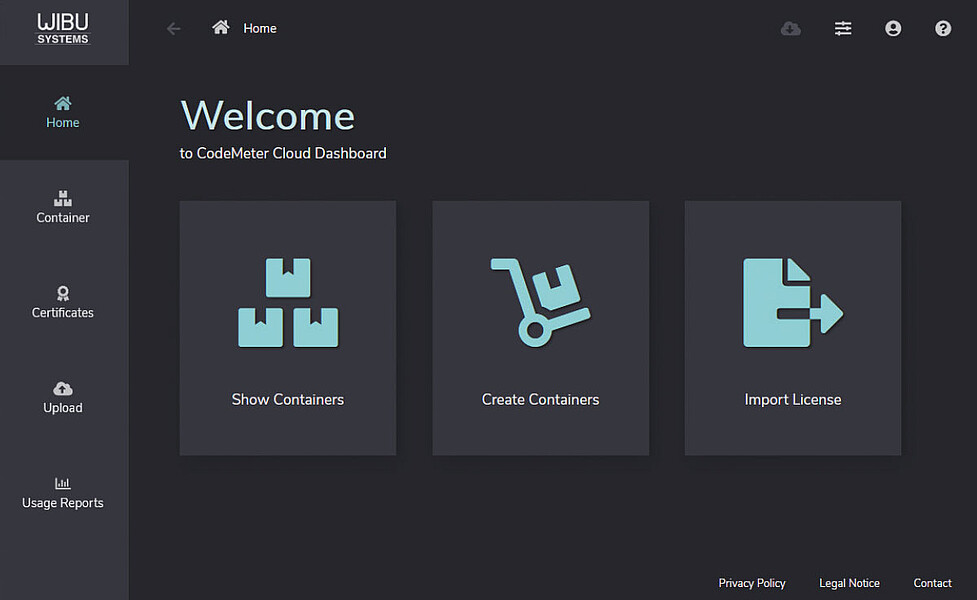
Task: Go back using the arrow icon
Action: [174, 29]
